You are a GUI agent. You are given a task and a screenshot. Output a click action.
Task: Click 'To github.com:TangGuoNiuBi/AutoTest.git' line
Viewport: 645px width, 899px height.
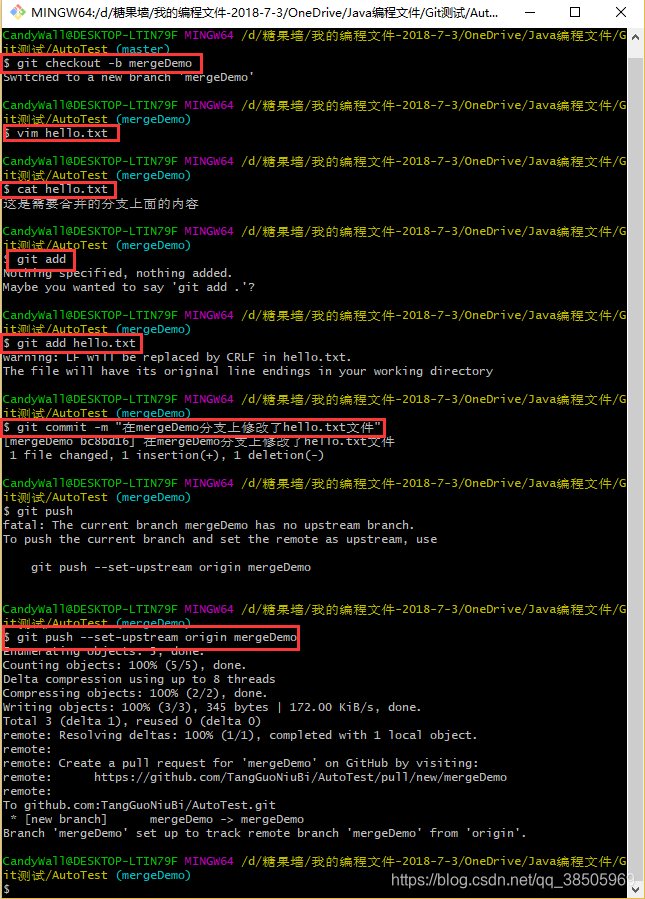point(139,805)
